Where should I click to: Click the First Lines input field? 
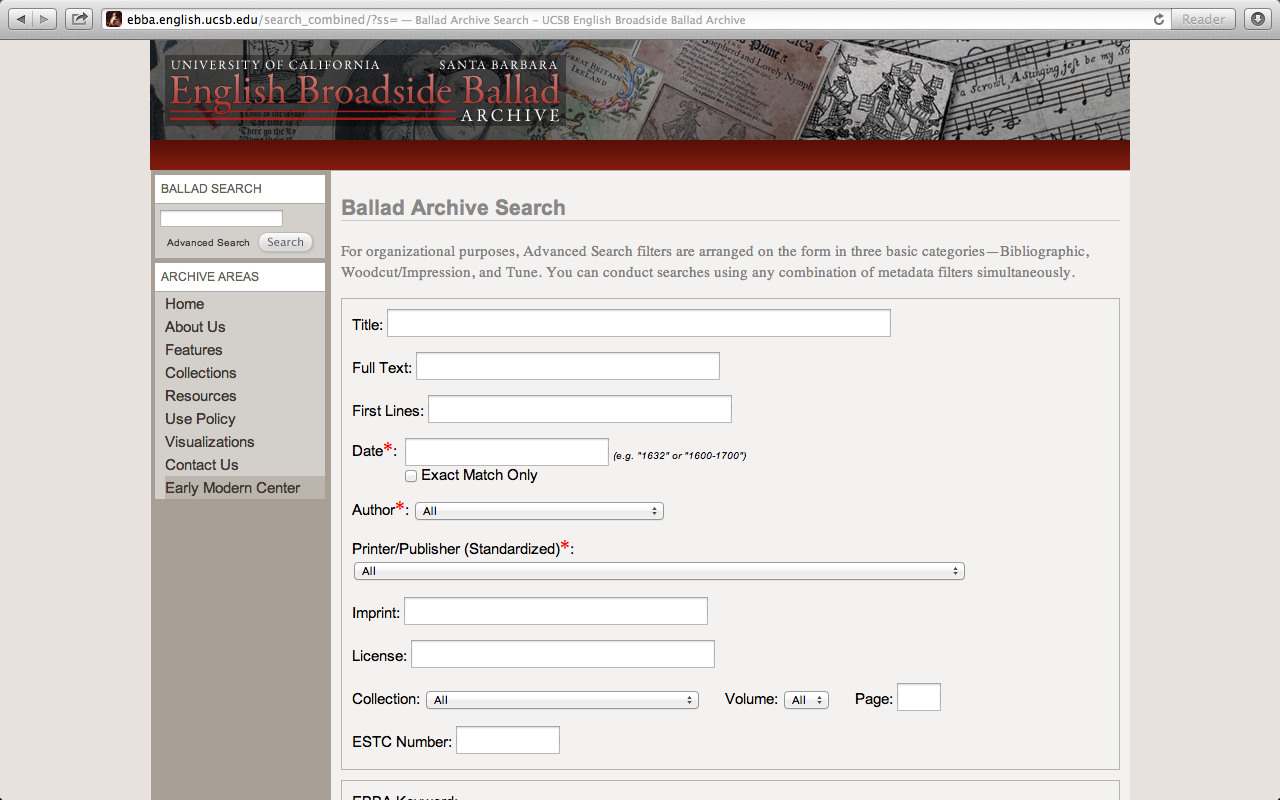[x=580, y=409]
